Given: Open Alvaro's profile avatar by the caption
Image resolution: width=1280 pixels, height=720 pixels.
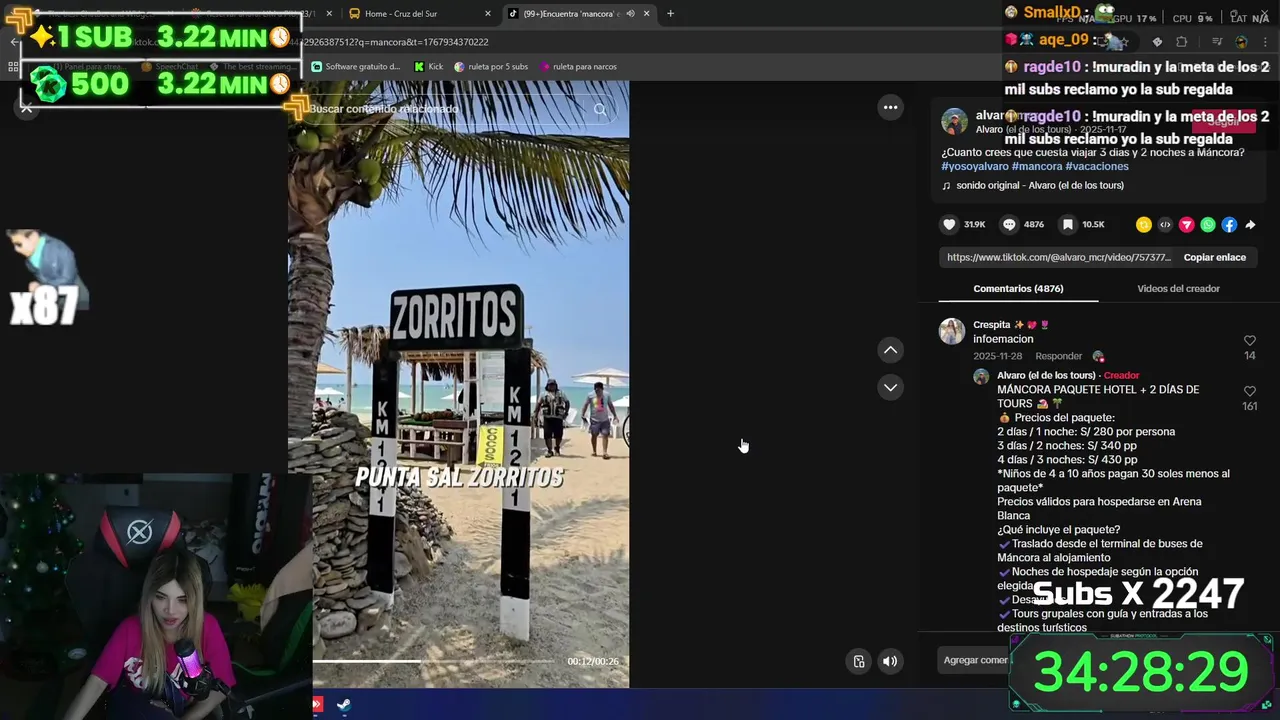Looking at the screenshot, I should [955, 122].
